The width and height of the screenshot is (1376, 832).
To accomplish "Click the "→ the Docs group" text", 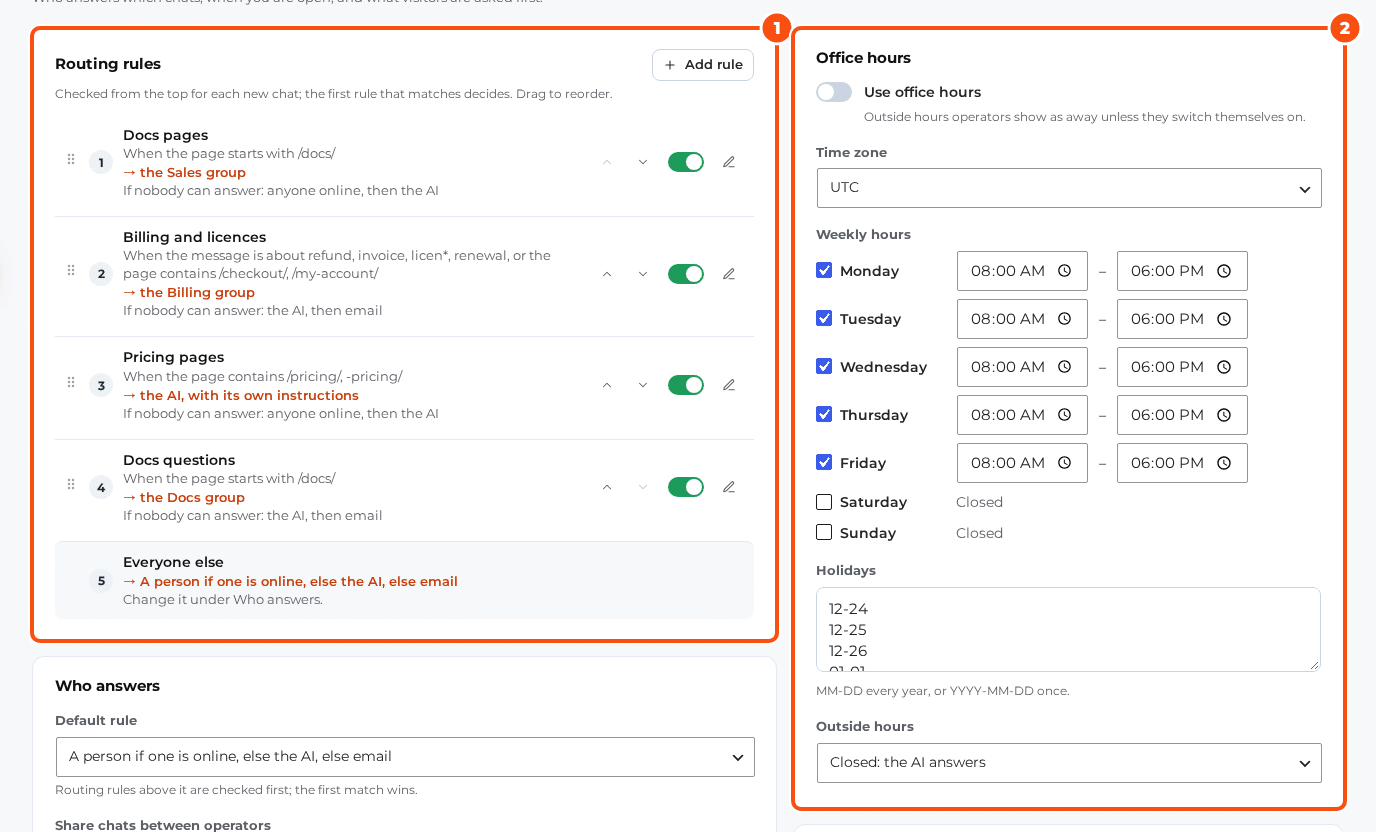I will (184, 497).
